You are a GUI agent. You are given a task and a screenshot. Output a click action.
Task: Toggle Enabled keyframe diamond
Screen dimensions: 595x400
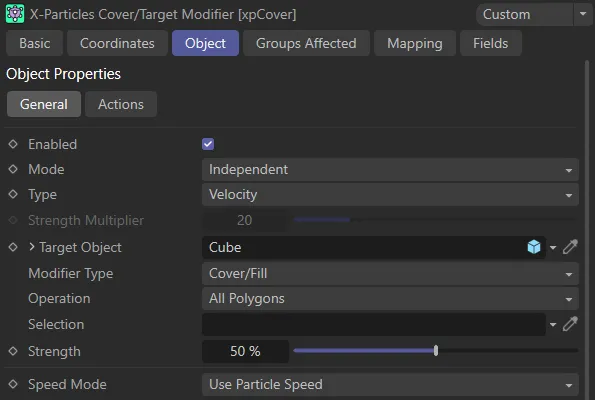pos(13,144)
